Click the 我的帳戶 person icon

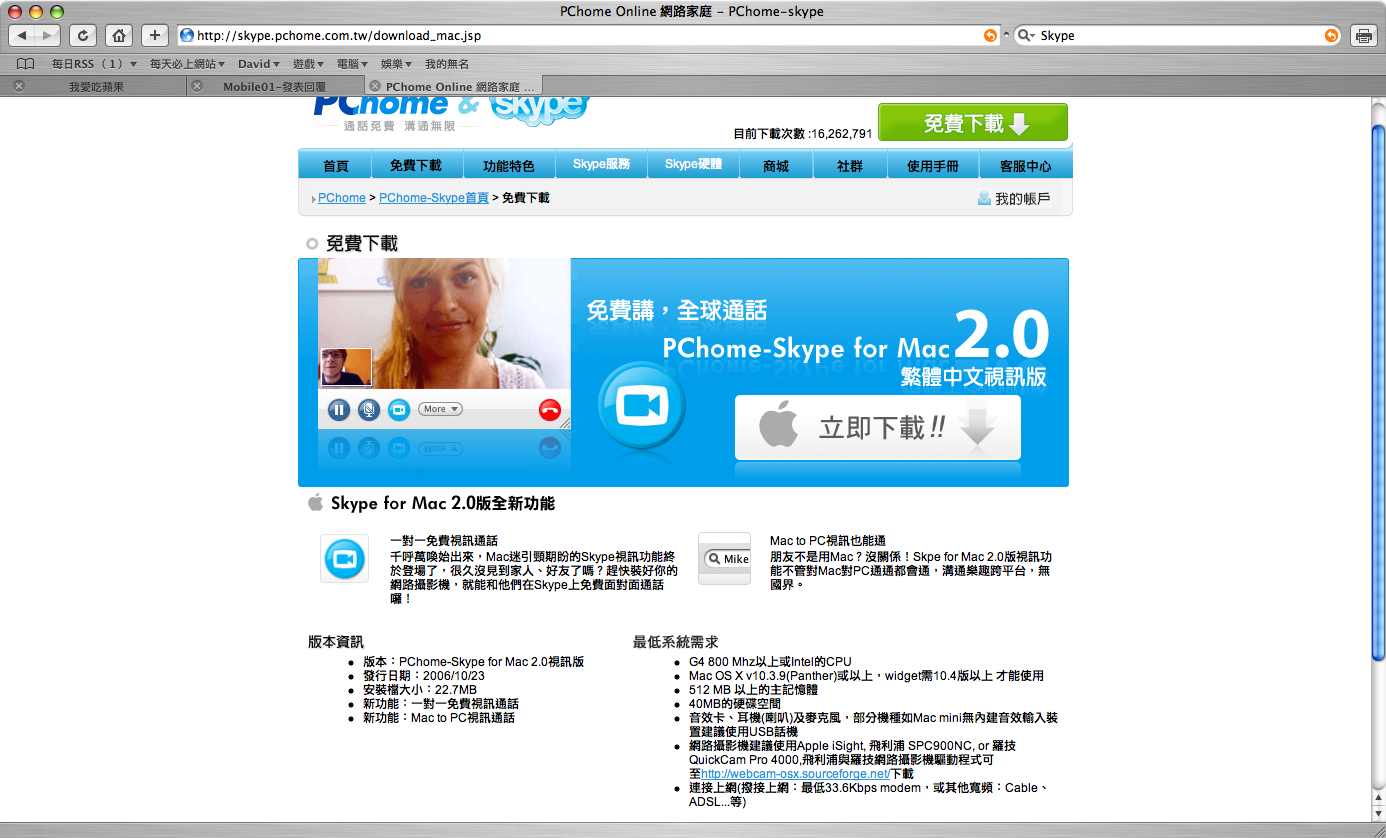pos(984,198)
